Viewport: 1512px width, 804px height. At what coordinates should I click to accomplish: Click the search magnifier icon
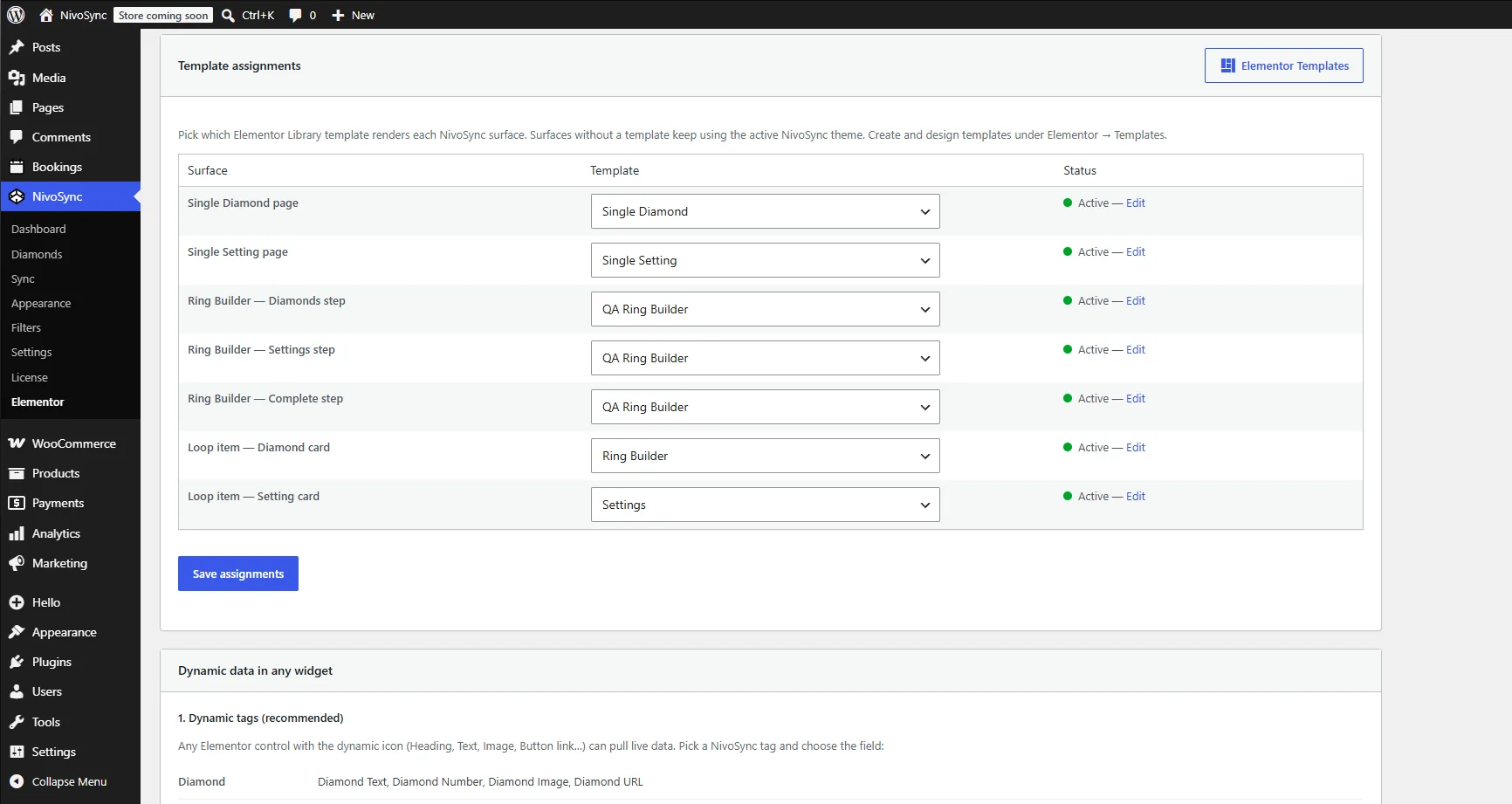coord(228,15)
